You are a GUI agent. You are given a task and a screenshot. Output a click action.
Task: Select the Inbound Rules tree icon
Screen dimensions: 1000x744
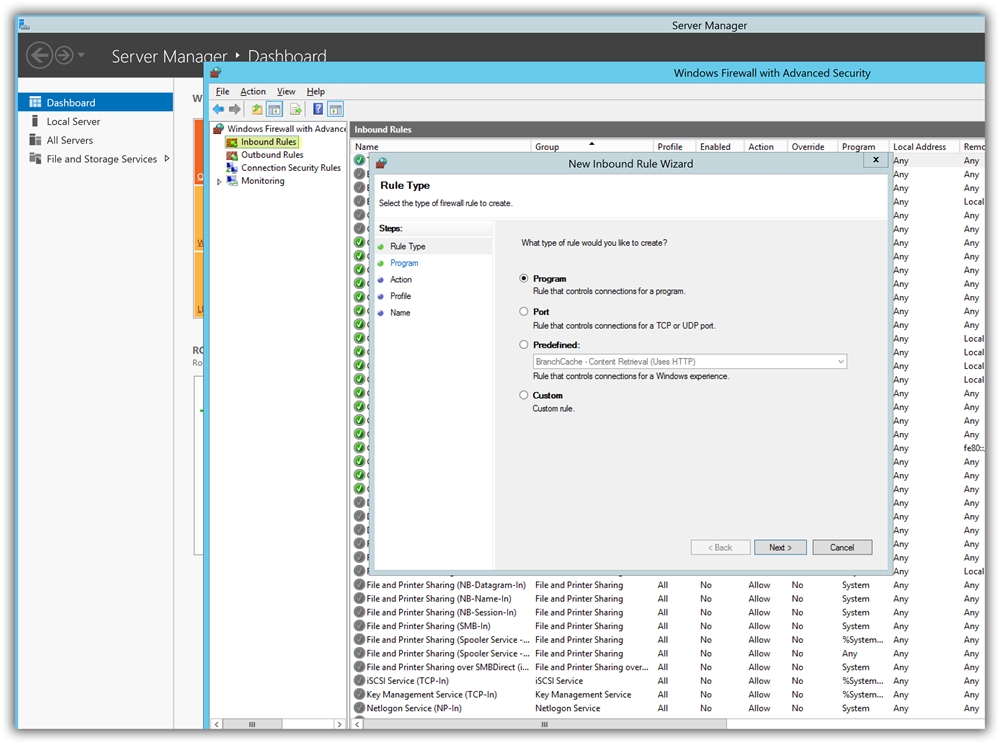(232, 142)
